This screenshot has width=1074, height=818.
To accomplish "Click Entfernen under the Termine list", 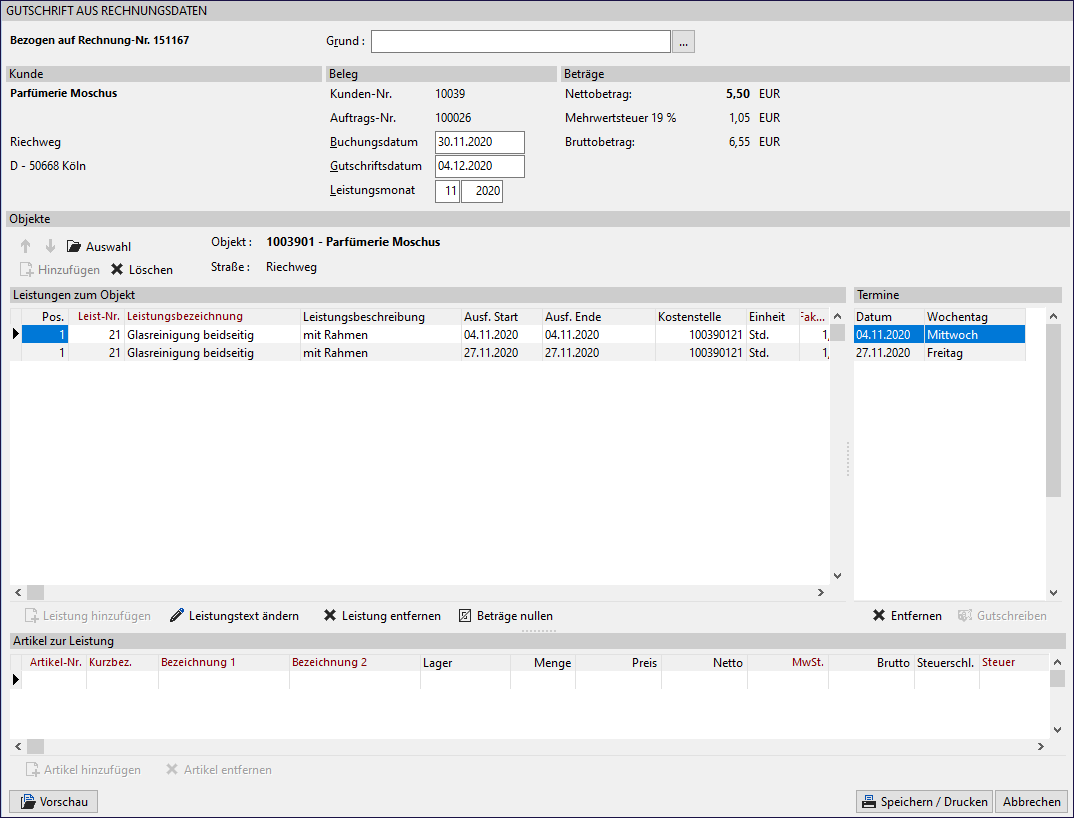I will pos(907,616).
